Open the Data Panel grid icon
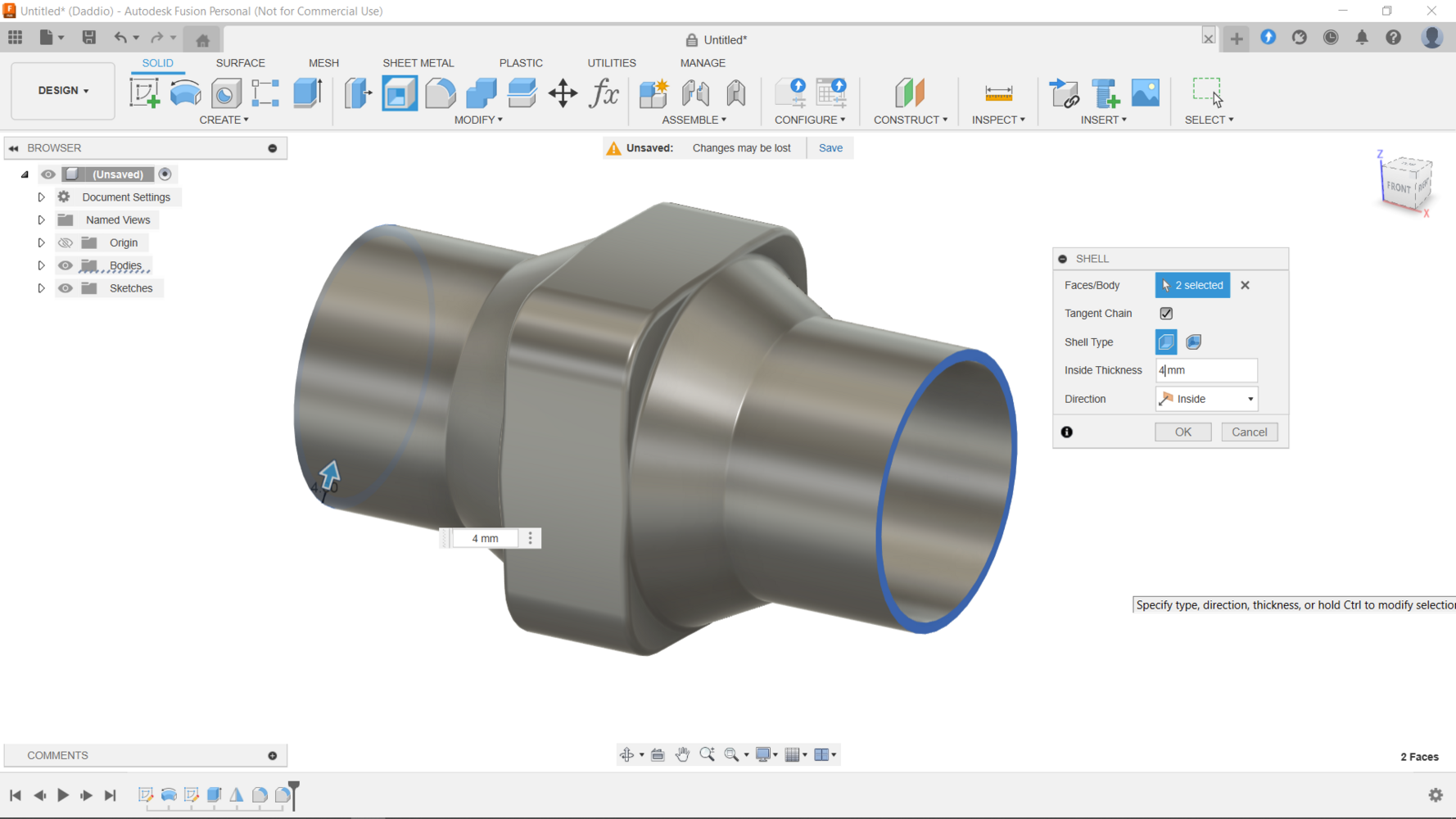 click(x=16, y=38)
